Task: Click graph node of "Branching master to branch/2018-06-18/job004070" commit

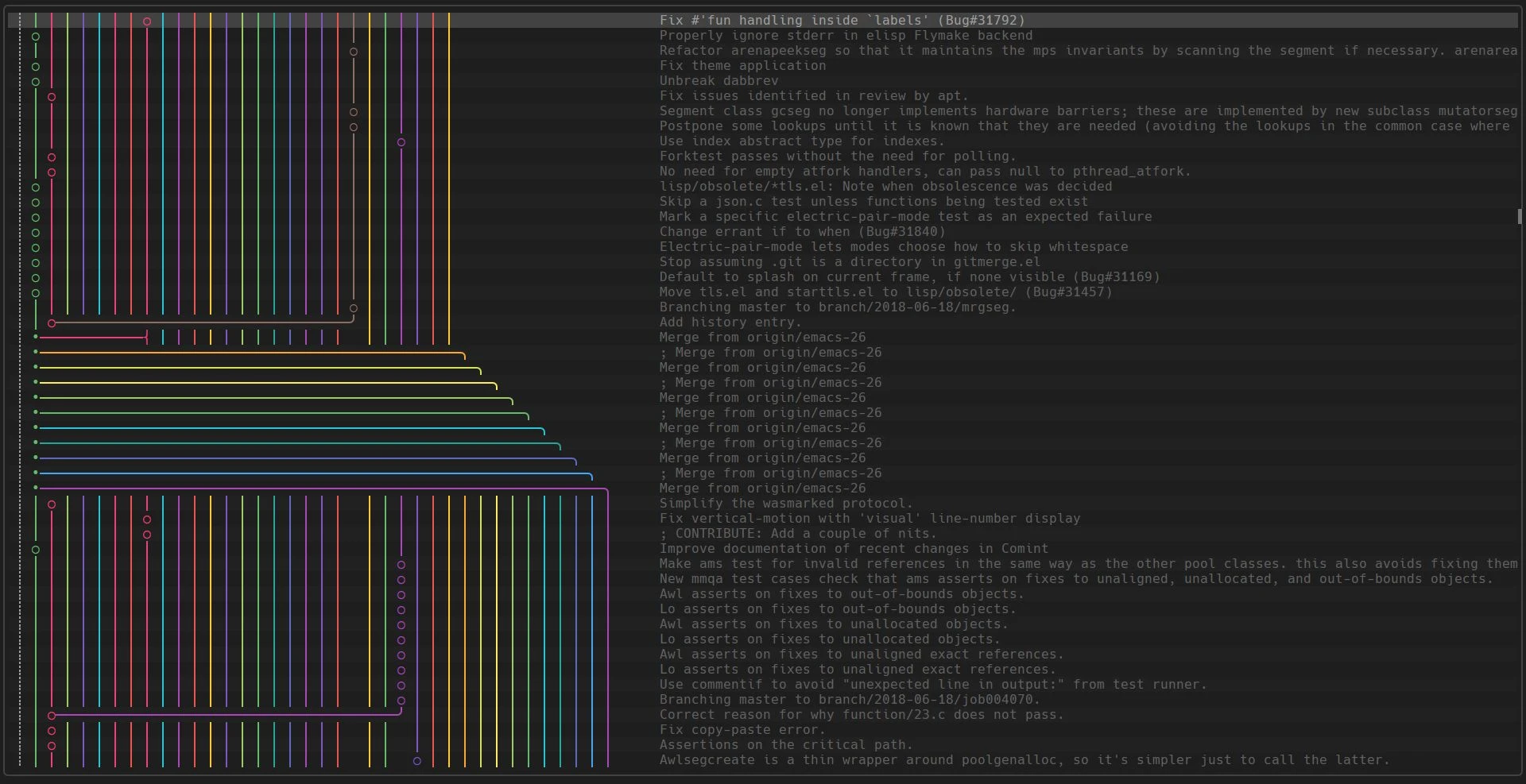Action: (x=401, y=701)
